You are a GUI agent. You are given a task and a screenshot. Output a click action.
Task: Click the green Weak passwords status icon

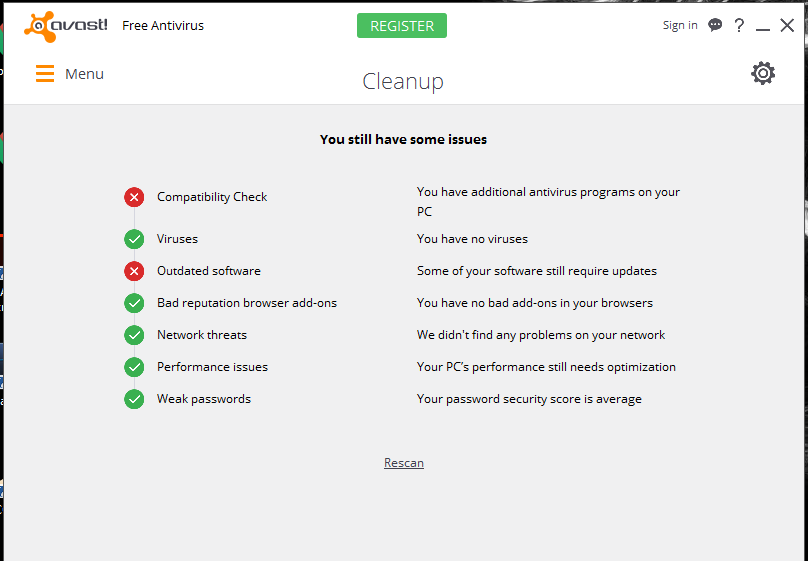pos(134,399)
